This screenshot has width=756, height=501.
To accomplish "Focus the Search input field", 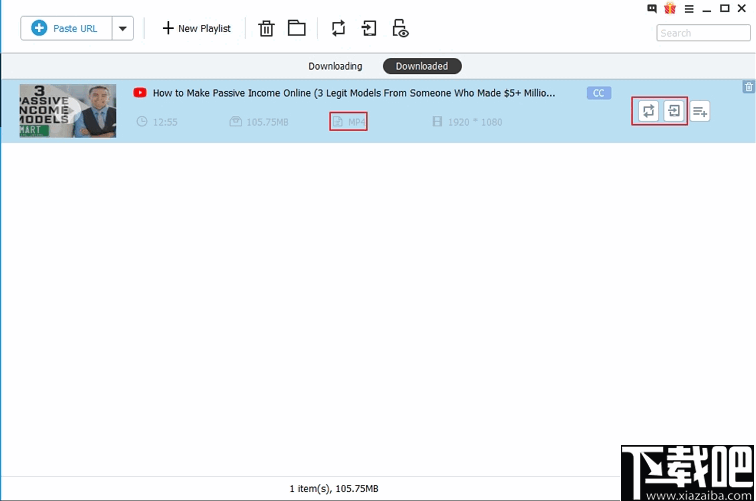I will 703,33.
